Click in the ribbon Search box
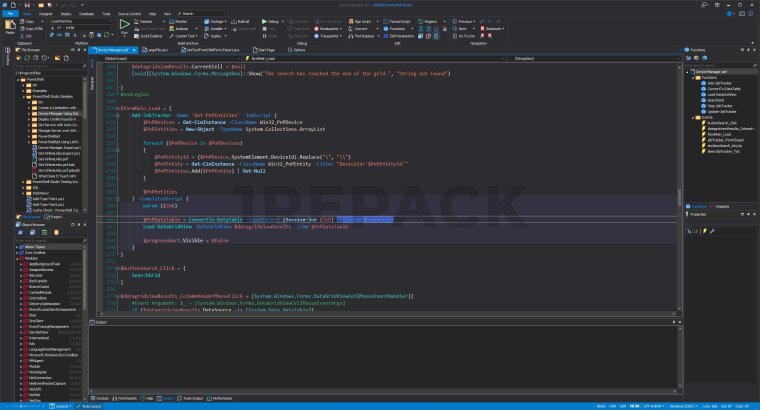Viewport: 760px width, 410px height. point(192,14)
